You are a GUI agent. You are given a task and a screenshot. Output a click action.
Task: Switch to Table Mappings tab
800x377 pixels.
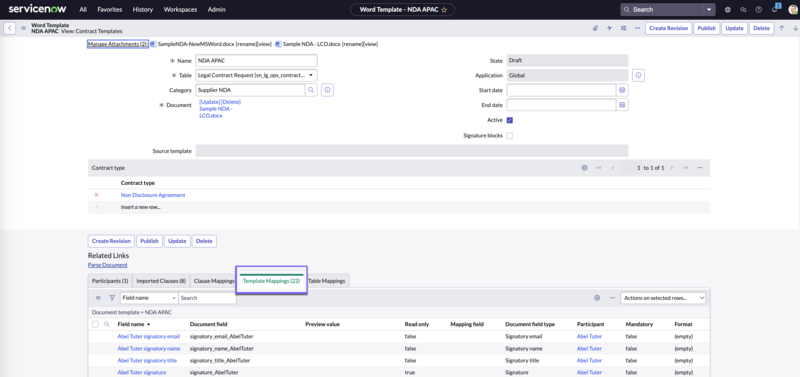pos(327,281)
